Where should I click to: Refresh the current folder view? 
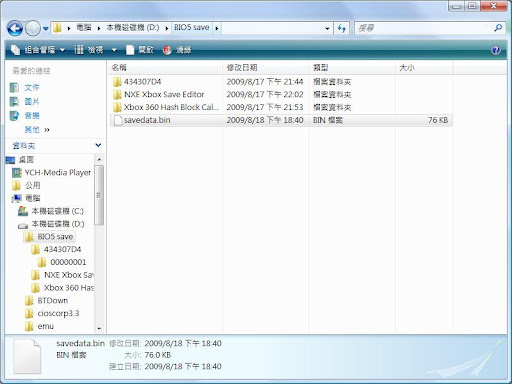click(342, 28)
